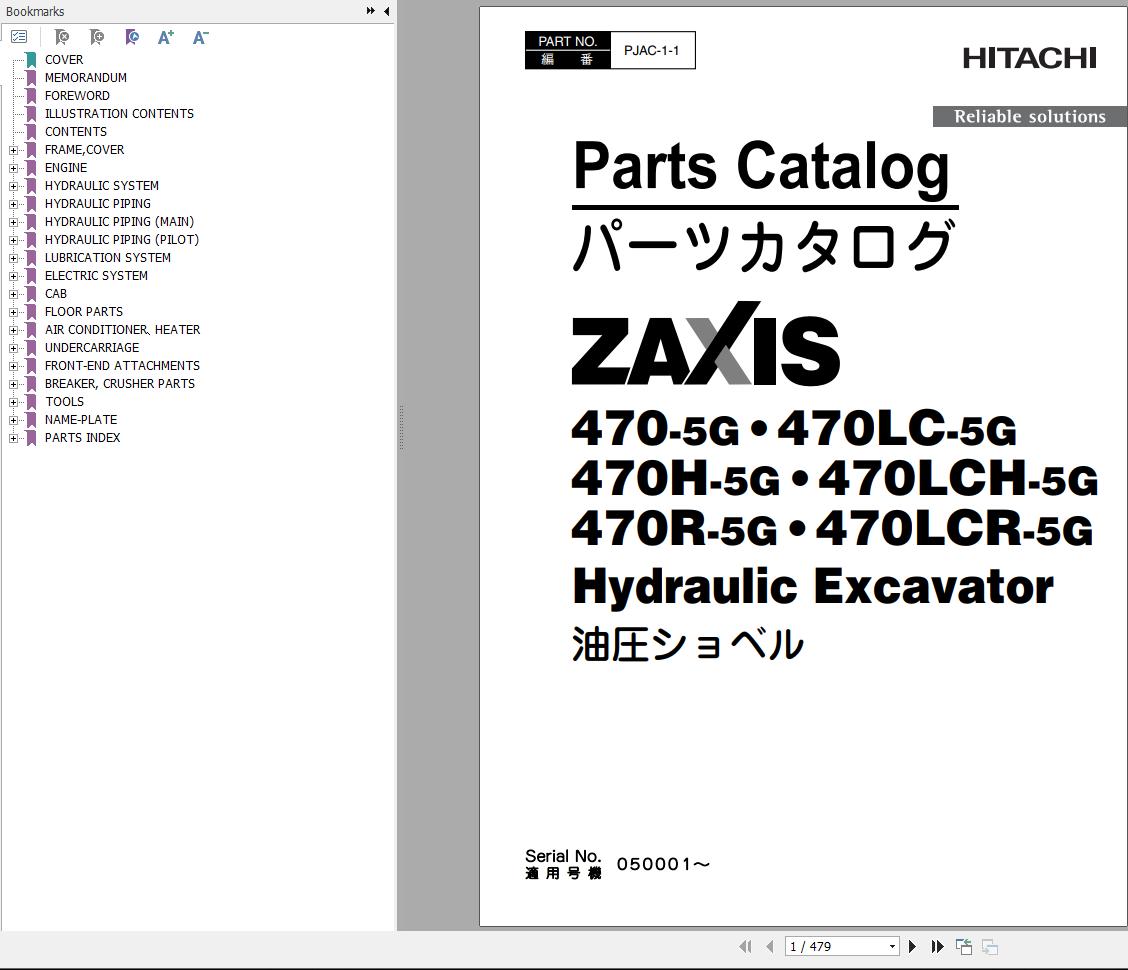Select the ELECTRIC SYSTEM bookmark label
1128x970 pixels.
point(96,276)
